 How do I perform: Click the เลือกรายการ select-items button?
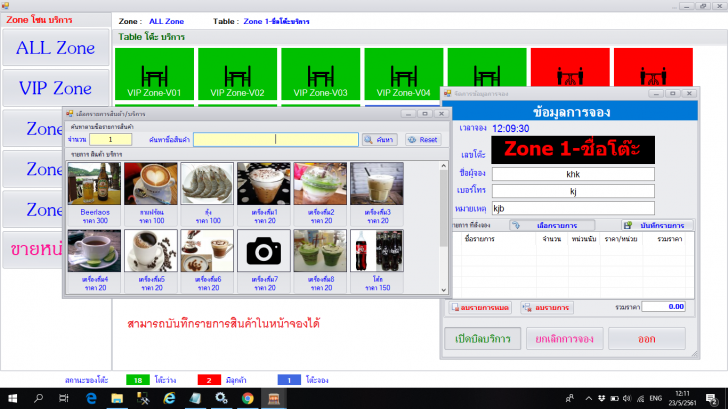point(552,225)
